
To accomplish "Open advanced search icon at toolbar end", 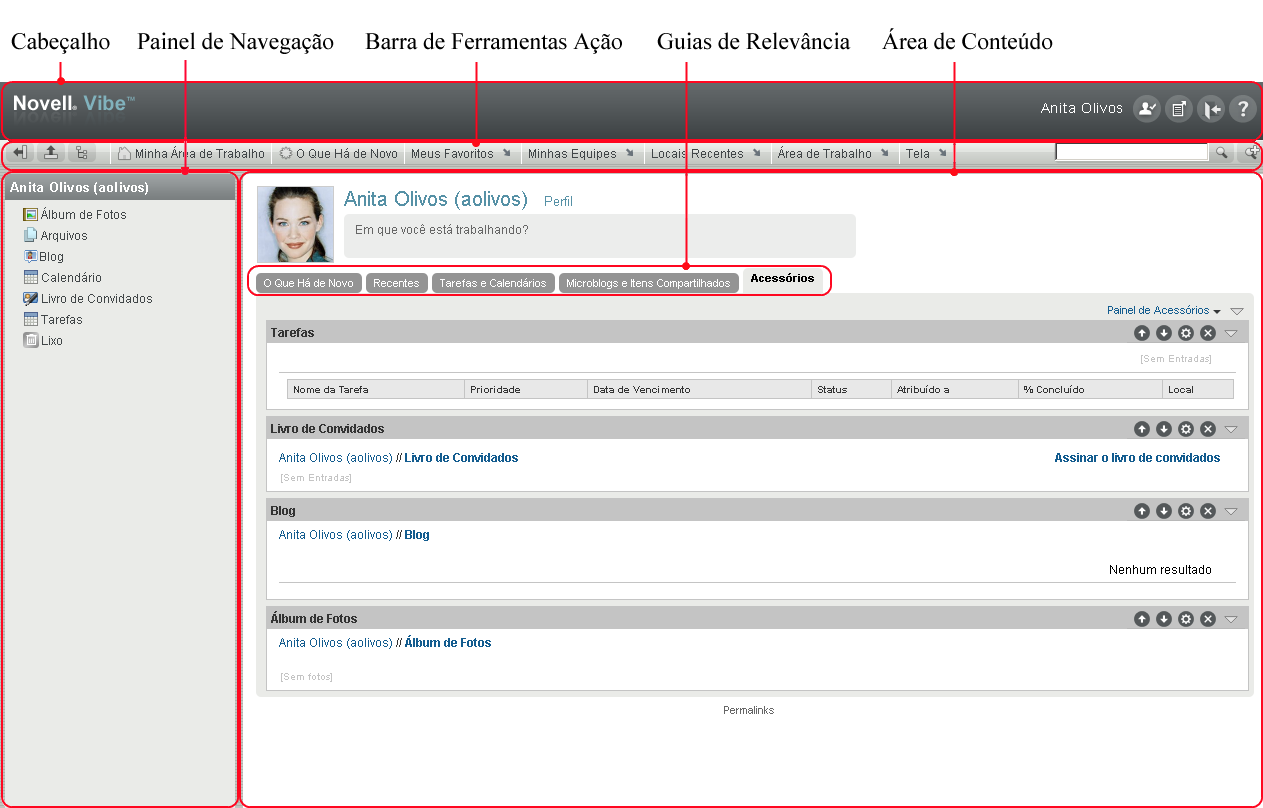I will 1249,153.
